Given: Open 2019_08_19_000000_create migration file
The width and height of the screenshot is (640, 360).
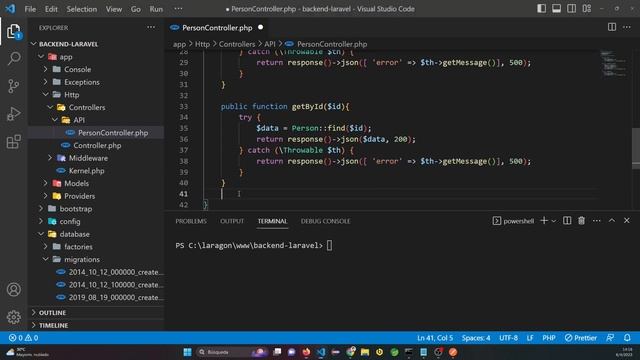Looking at the screenshot, I should pyautogui.click(x=96, y=297).
